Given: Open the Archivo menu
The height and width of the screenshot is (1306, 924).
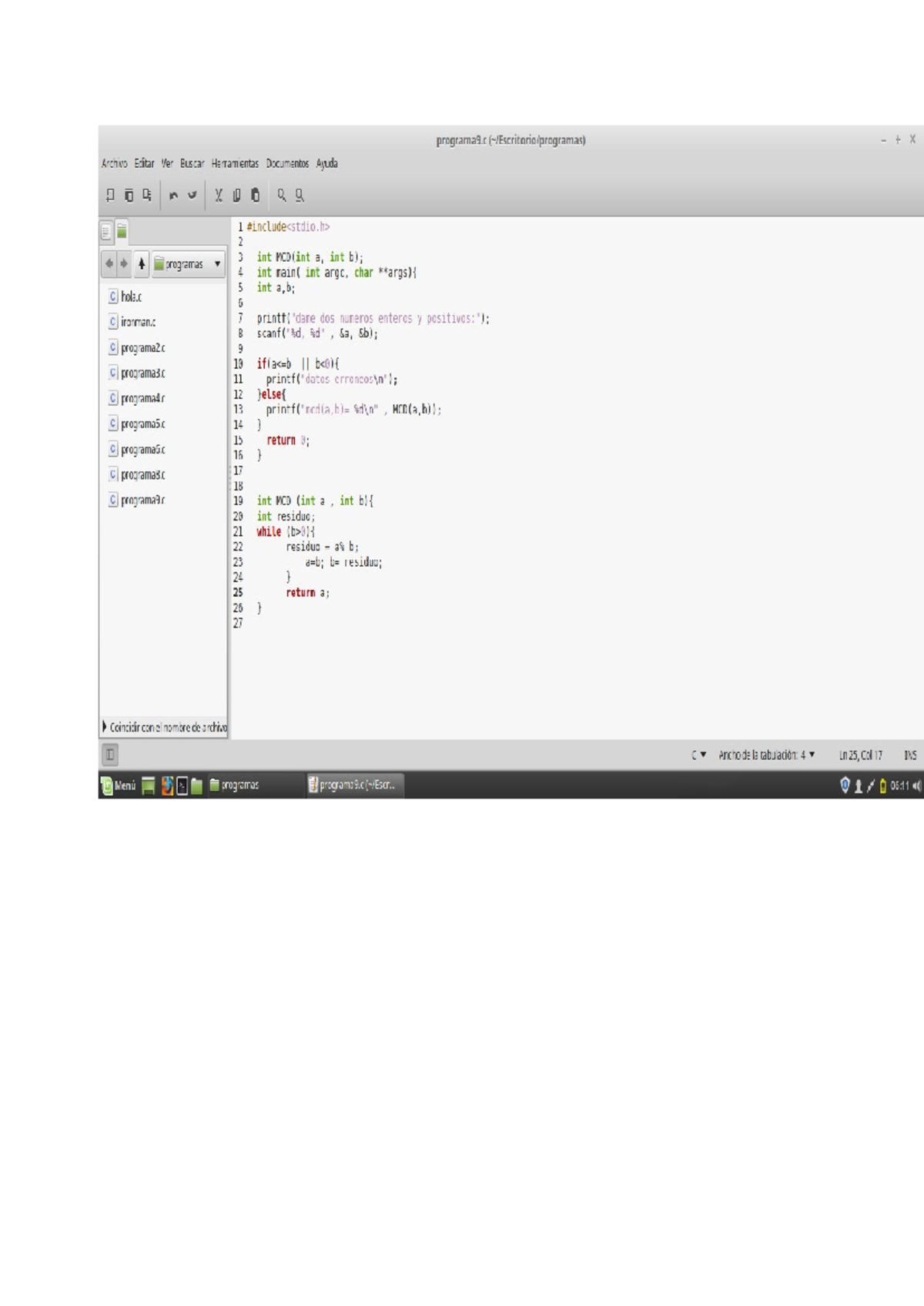Looking at the screenshot, I should pos(114,163).
